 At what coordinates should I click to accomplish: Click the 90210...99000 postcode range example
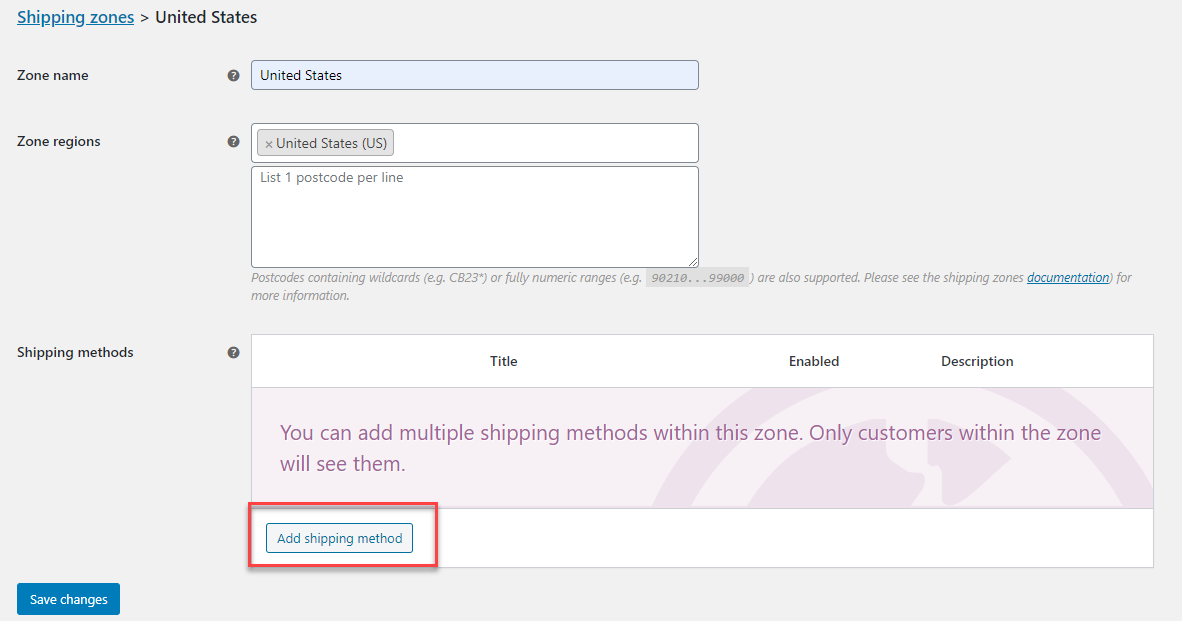697,277
